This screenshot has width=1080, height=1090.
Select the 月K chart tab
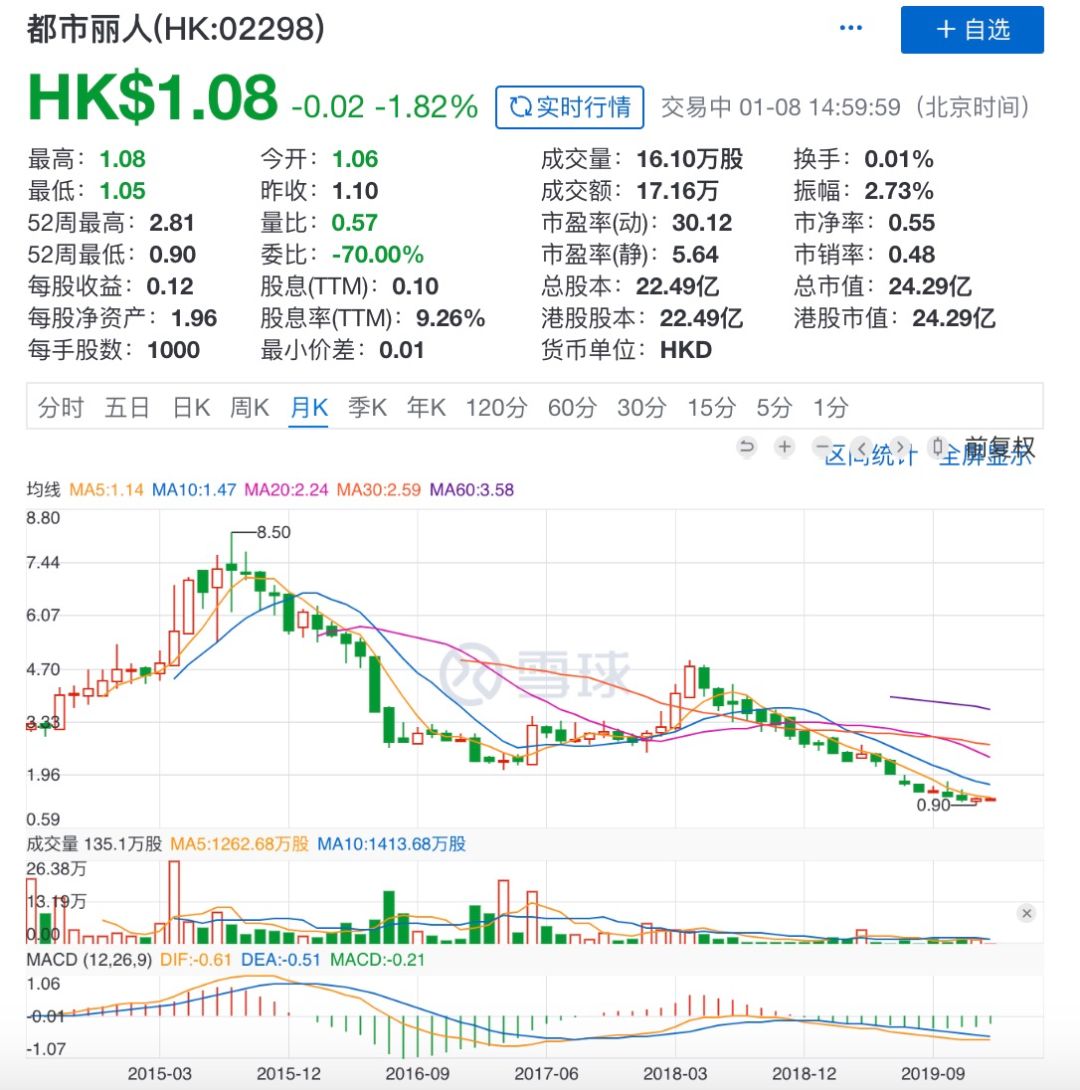[x=309, y=407]
